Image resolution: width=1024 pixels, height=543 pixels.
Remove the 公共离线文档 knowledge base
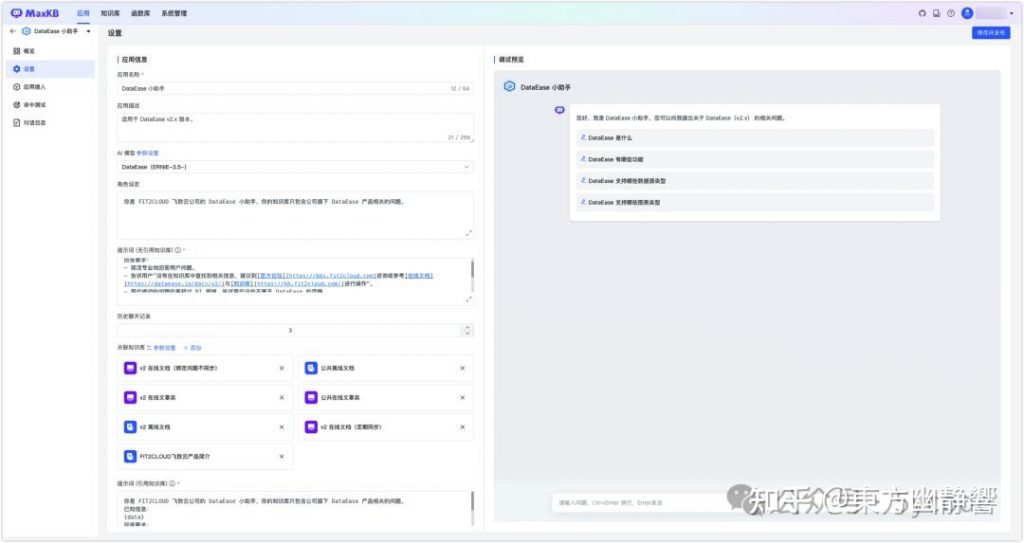coord(461,368)
